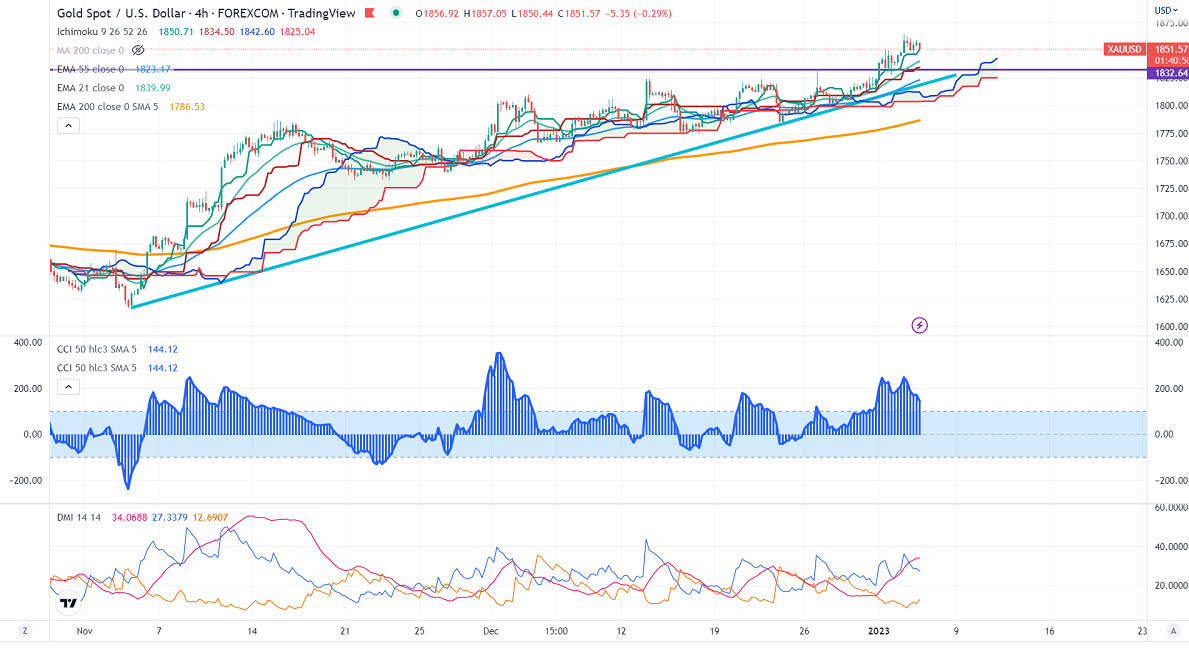Click the red 1851.57 current price tag
Viewport: 1189px width, 648px height.
(1170, 49)
